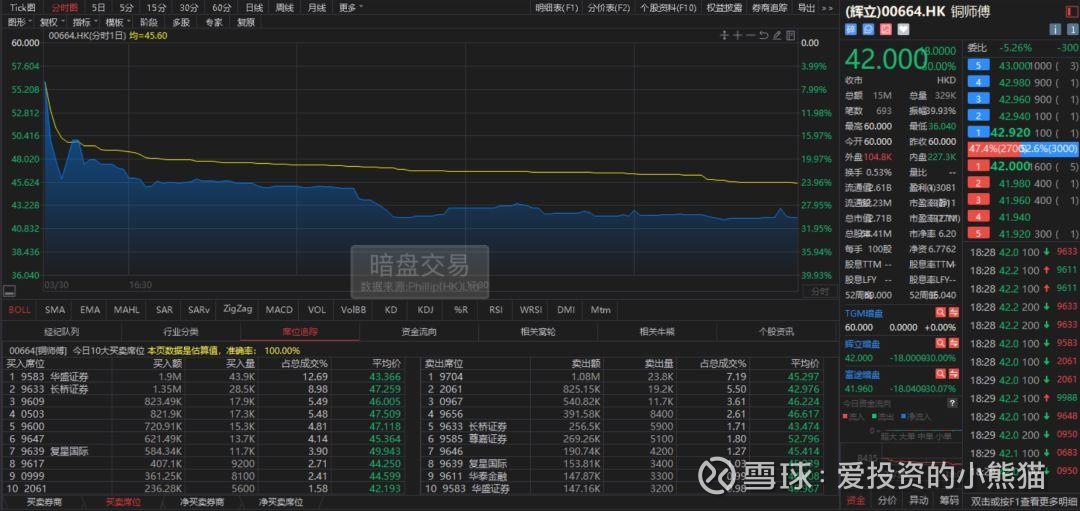Open 个股资料(F10) button

pyautogui.click(x=667, y=8)
